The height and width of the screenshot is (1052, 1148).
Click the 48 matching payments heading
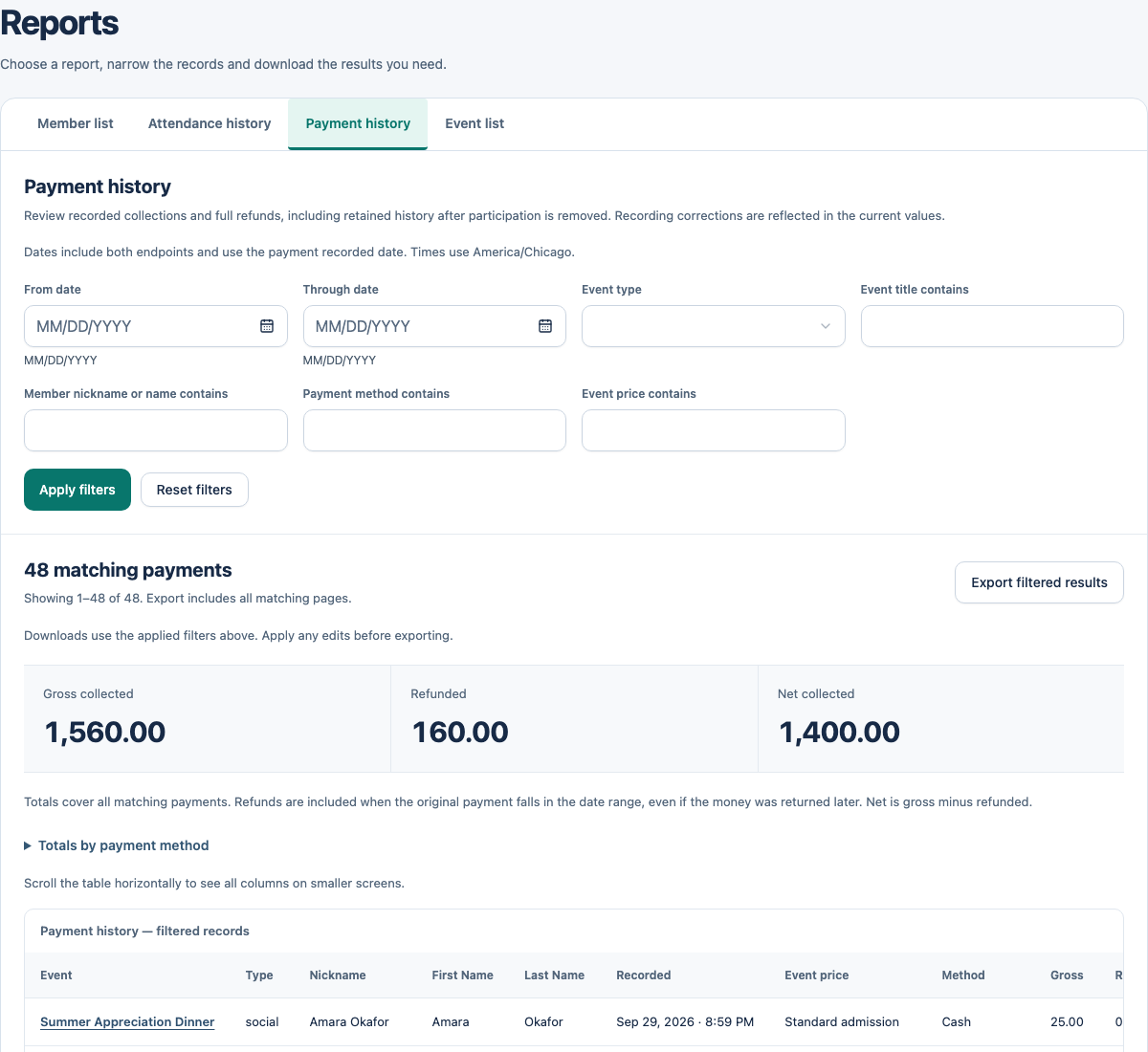(x=128, y=570)
